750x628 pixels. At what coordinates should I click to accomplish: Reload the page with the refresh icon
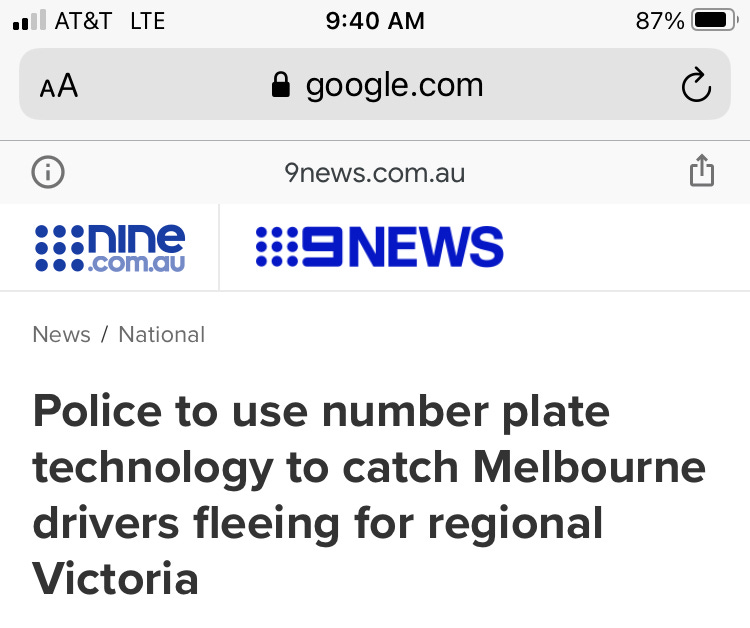696,85
